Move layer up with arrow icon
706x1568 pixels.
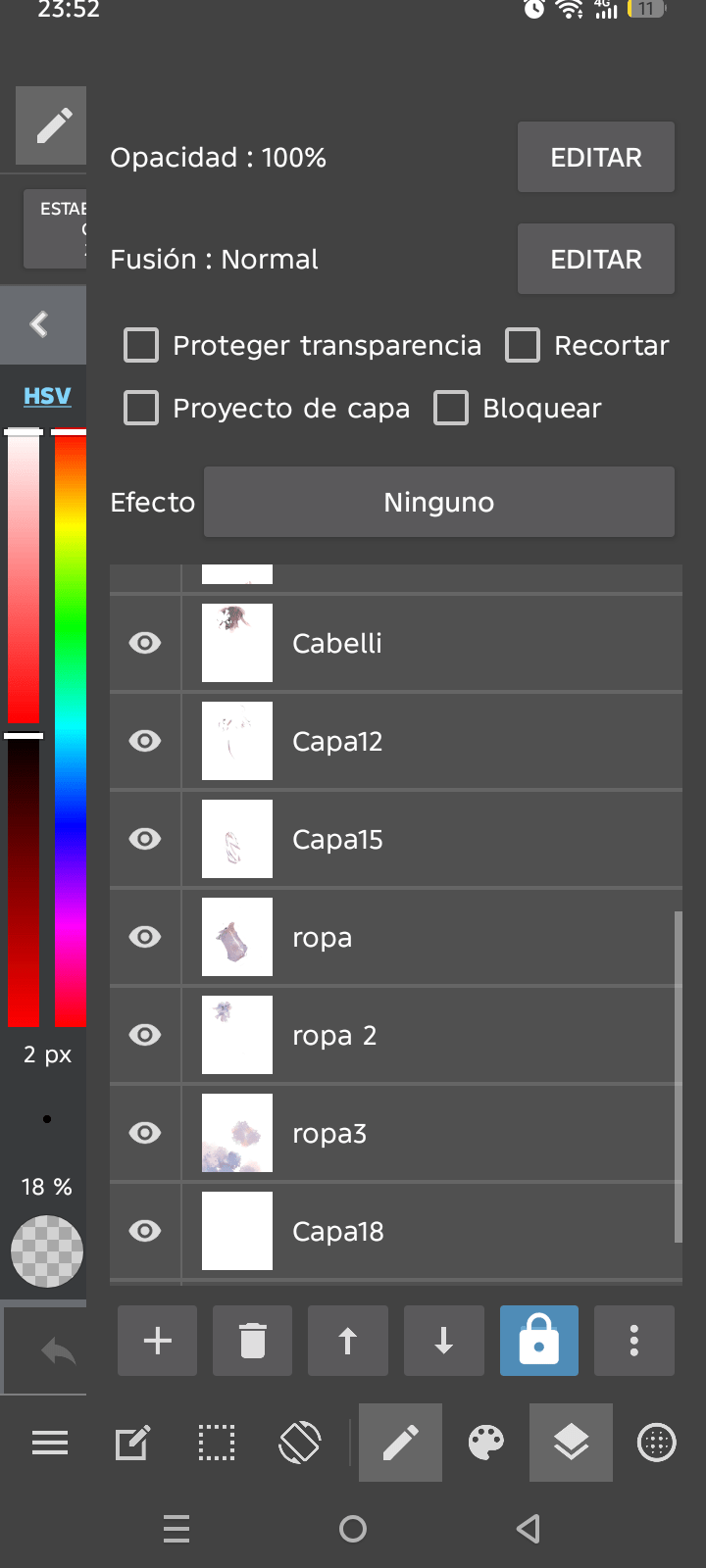348,1341
